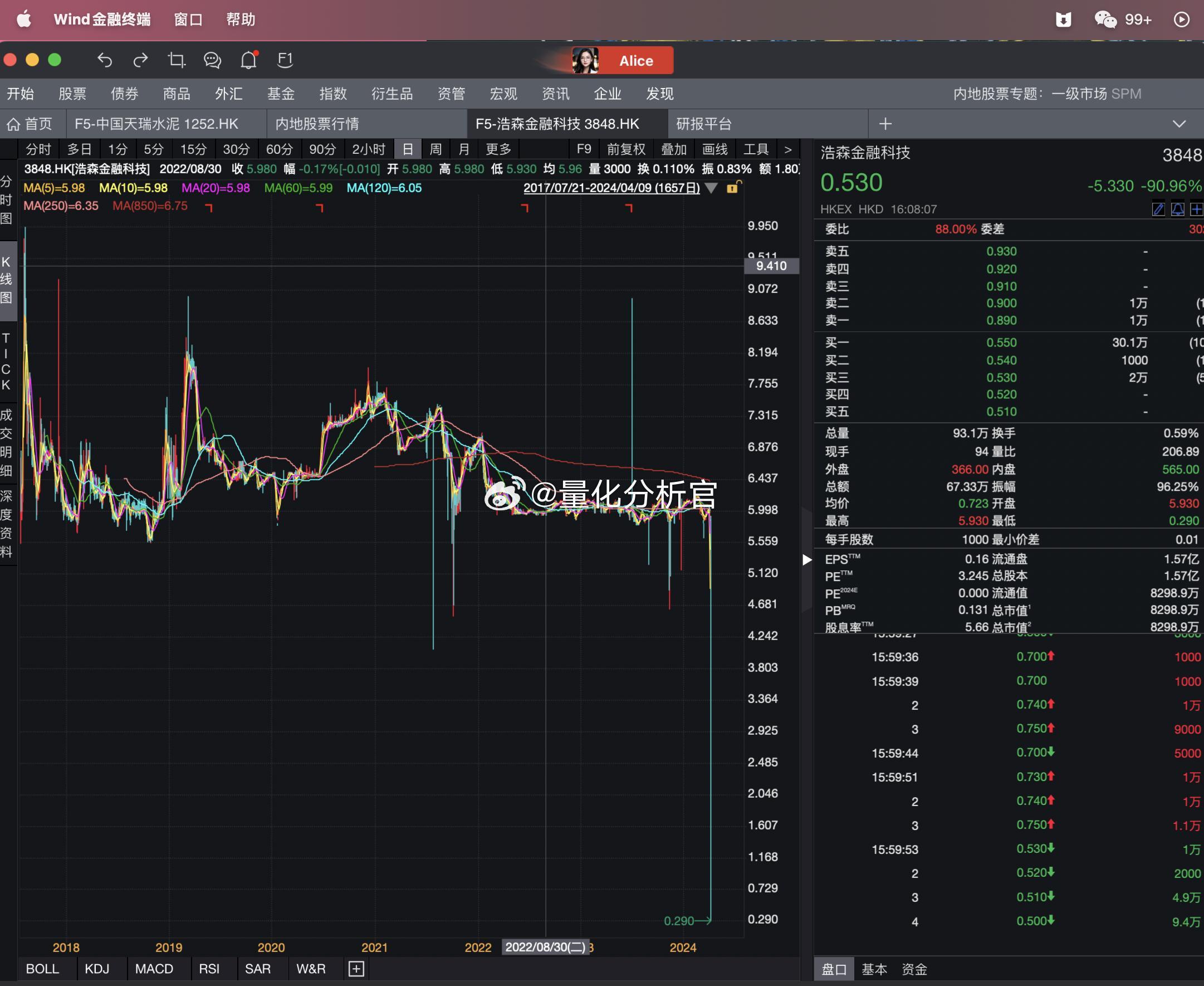The image size is (1204, 986).
Task: Click the Apple menu icon
Action: coord(24,19)
